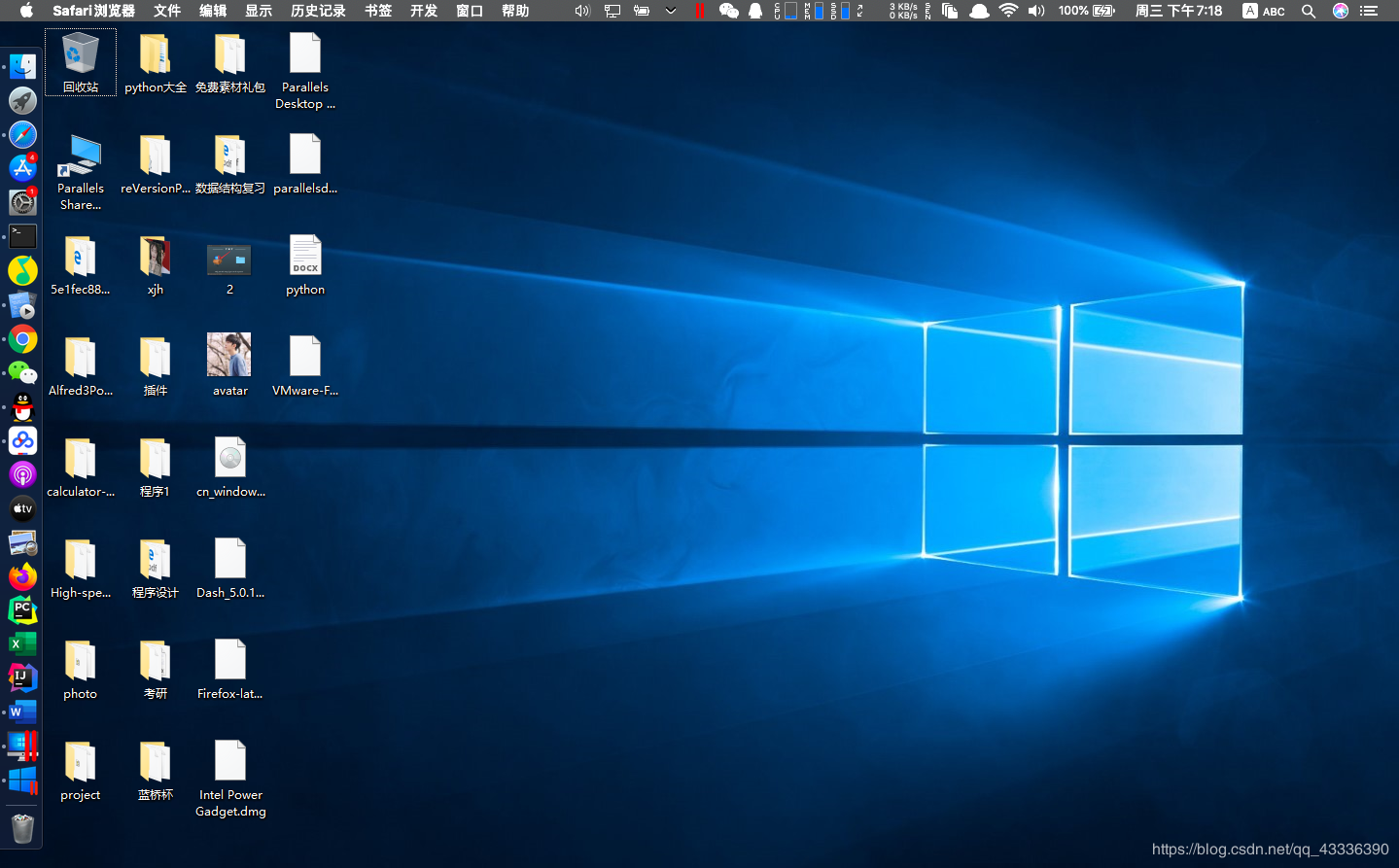This screenshot has width=1399, height=868.
Task: Select the project folder
Action: pos(81,770)
